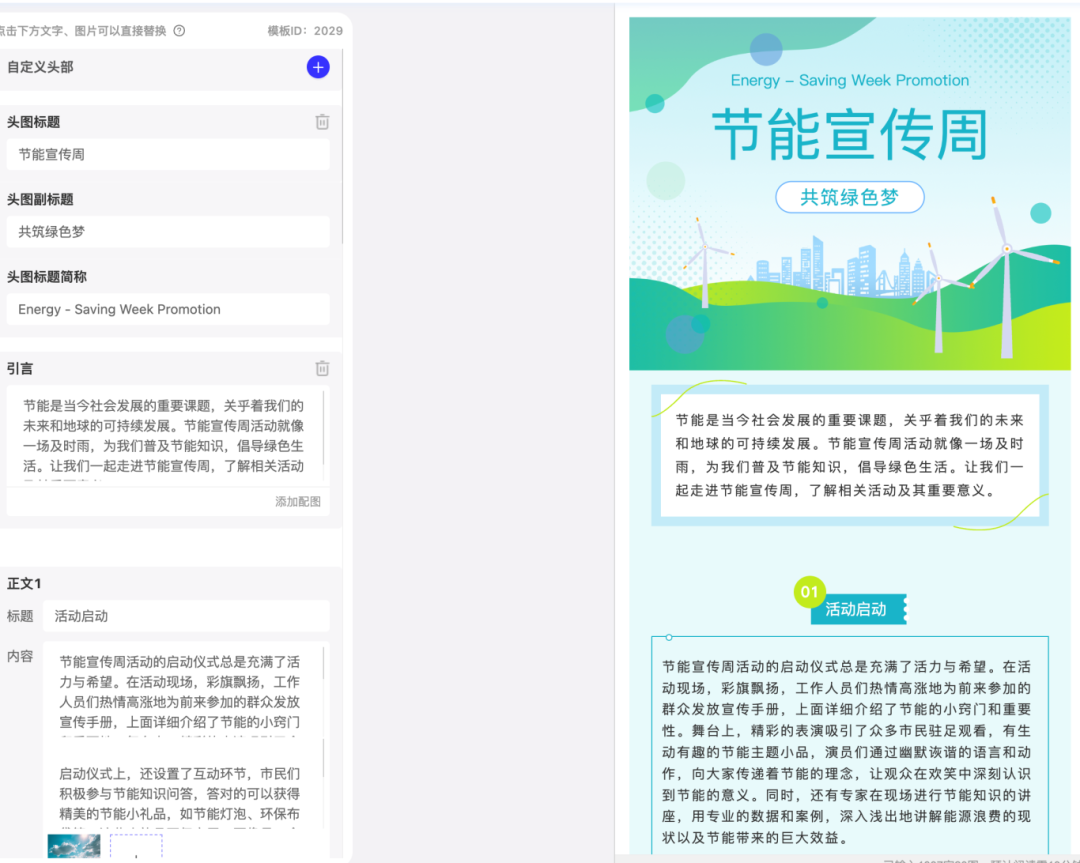The height and width of the screenshot is (863, 1080).
Task: Delete the 头图标题 section using its trash icon
Action: coord(322,121)
